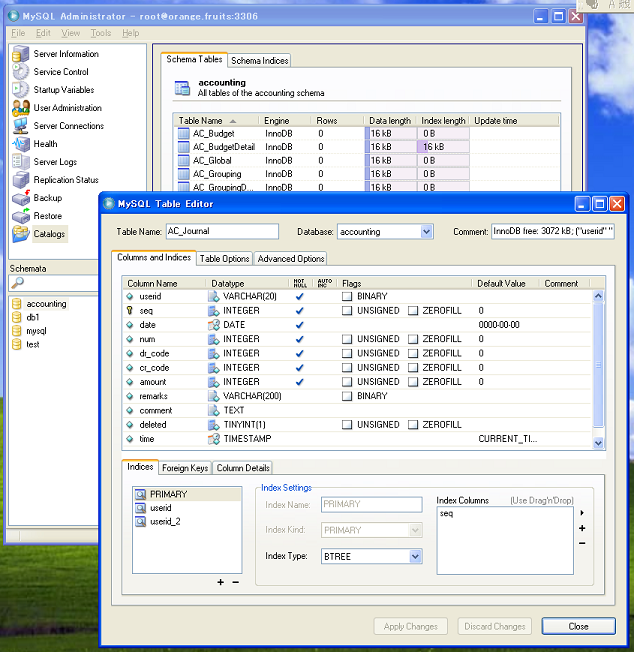Click the Apply Changes button

pyautogui.click(x=411, y=626)
